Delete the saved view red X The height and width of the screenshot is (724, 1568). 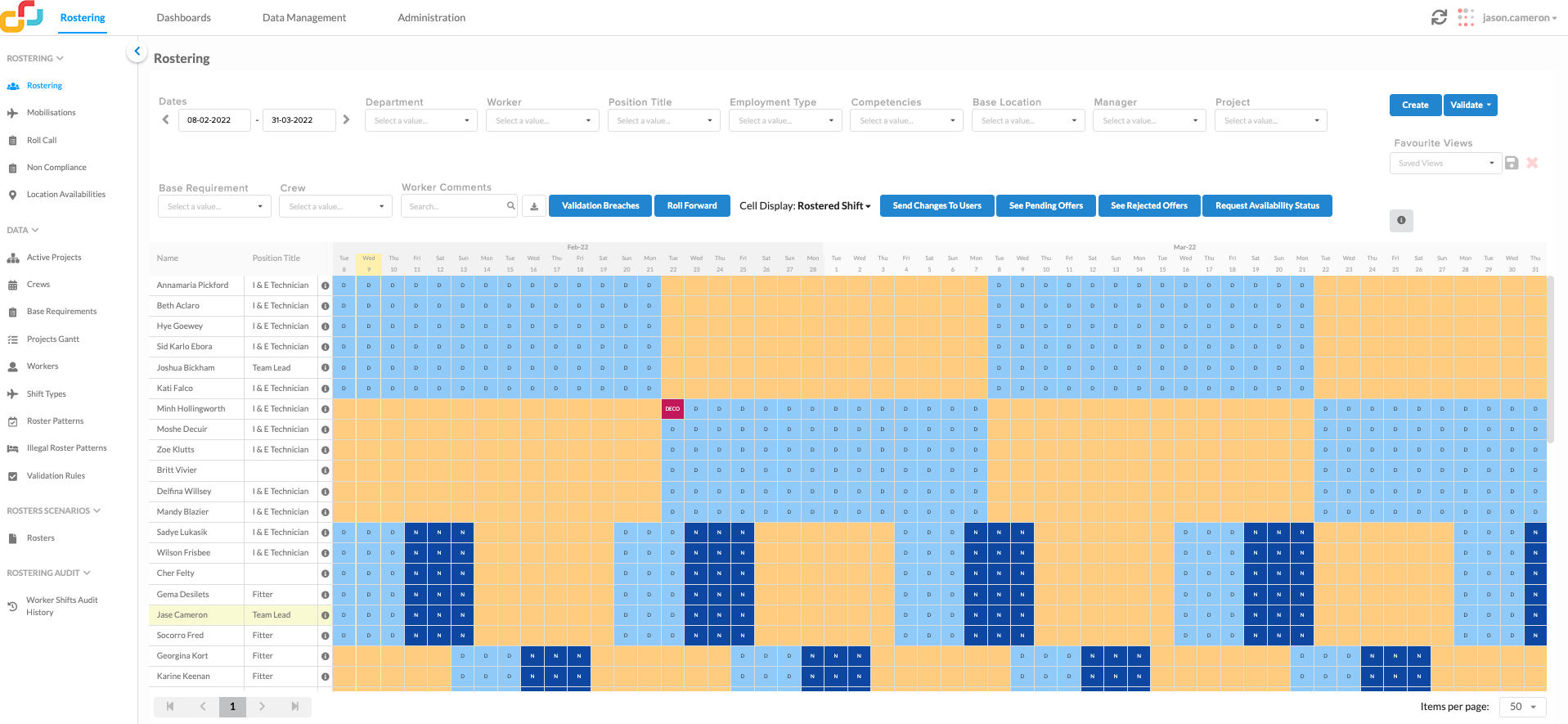point(1532,163)
